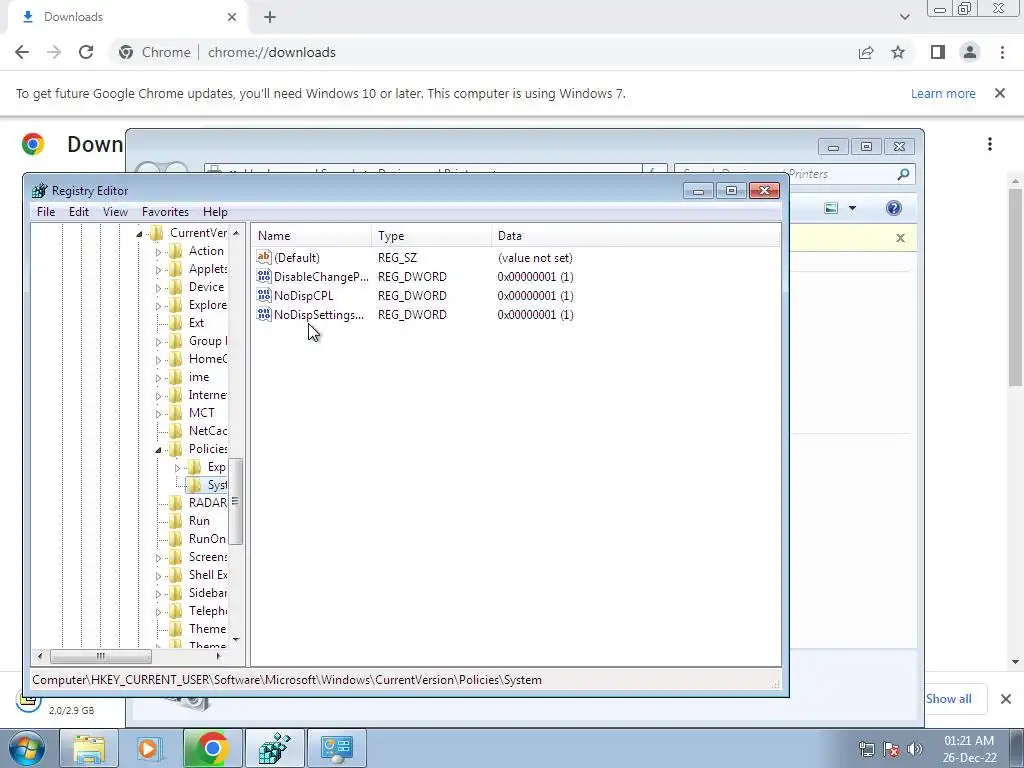Expand the Applets tree node
Viewport: 1024px width, 768px height.
tap(158, 270)
